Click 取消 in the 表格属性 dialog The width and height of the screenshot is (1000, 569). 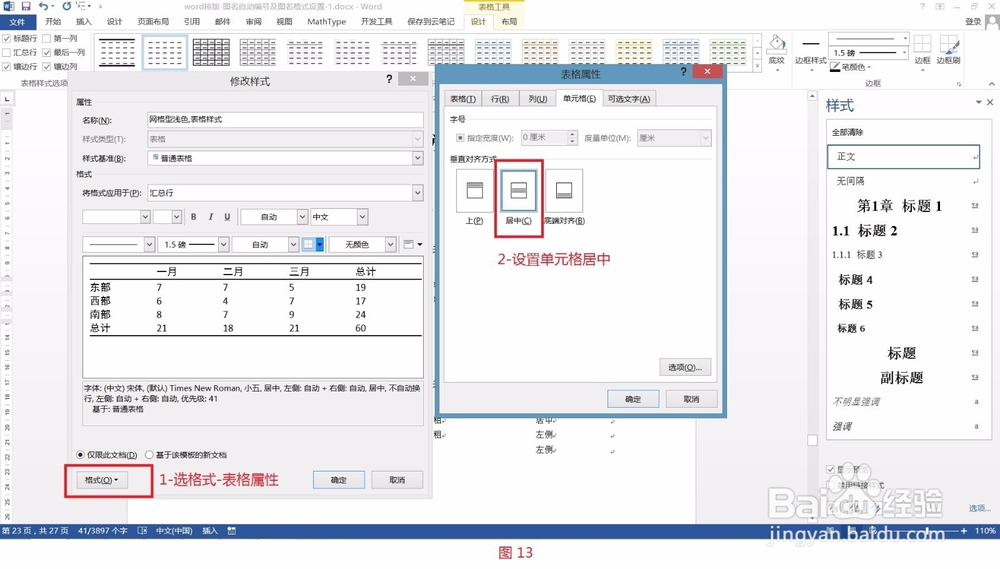pyautogui.click(x=691, y=399)
